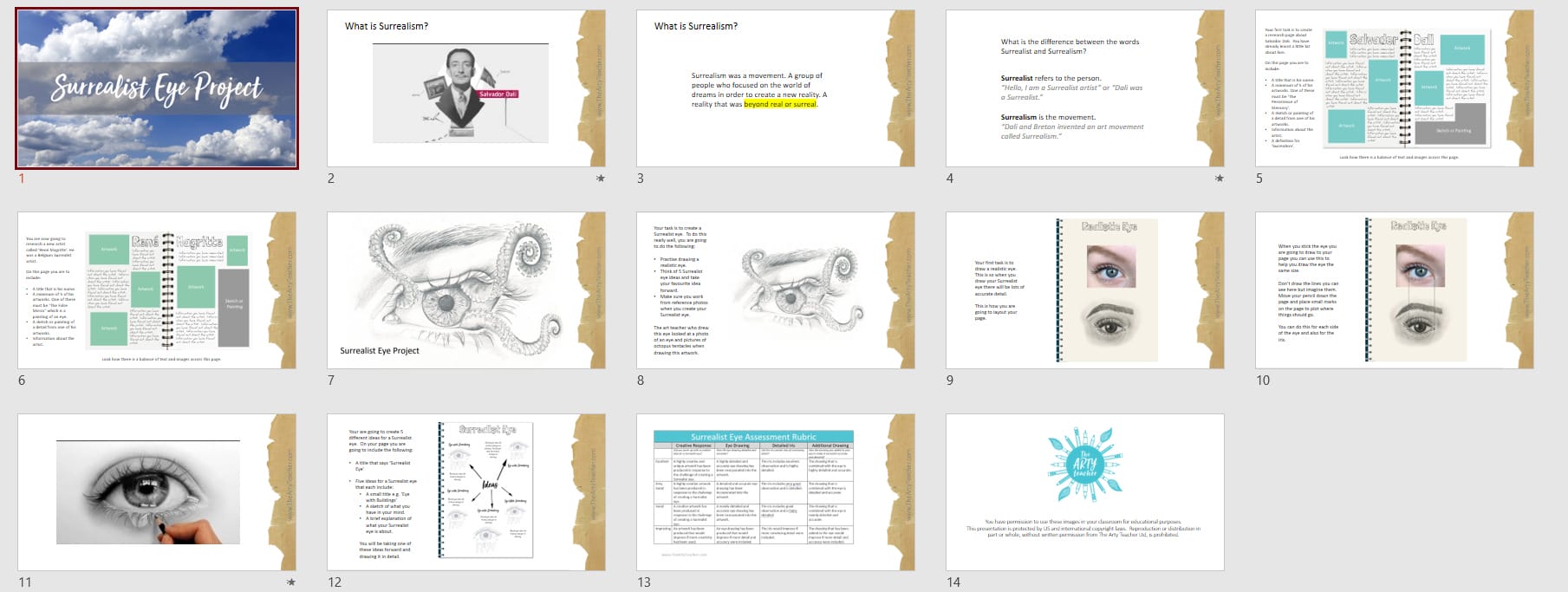This screenshot has width=1568, height=592.
Task: Click the number 14 label under last slide
Action: [x=953, y=582]
